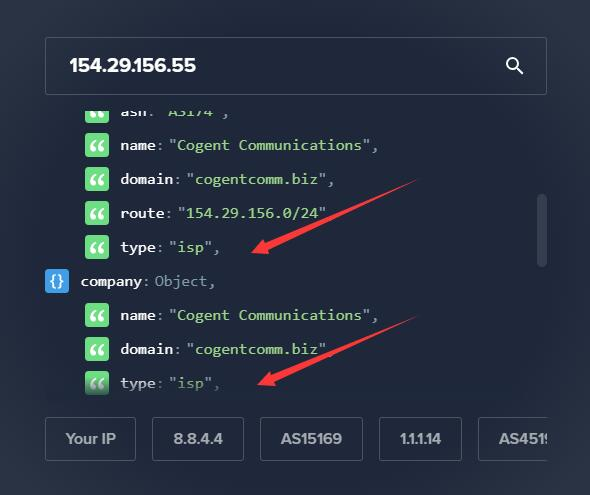Click the JSON result scrollbar thumb

coord(542,230)
